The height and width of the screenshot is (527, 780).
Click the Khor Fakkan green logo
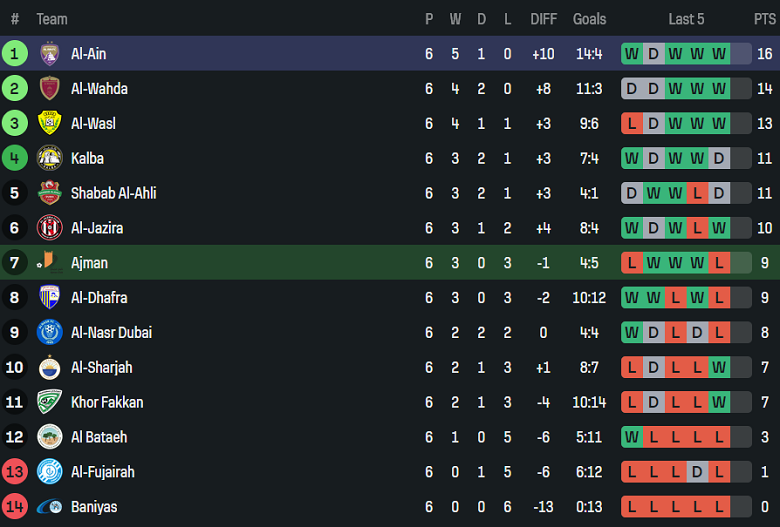pos(49,402)
